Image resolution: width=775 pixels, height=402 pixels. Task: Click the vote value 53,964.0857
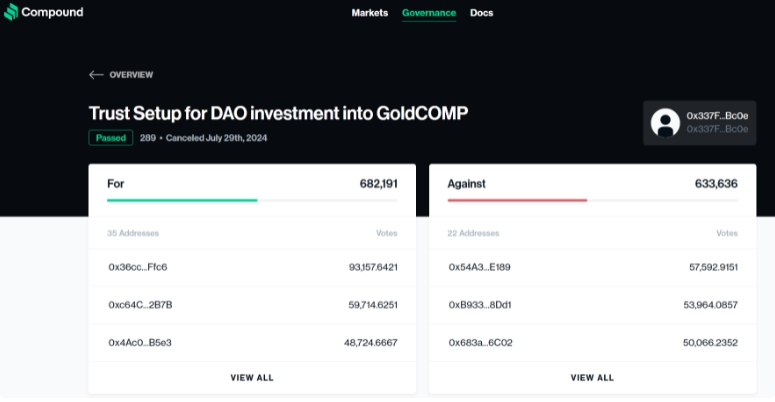(711, 305)
